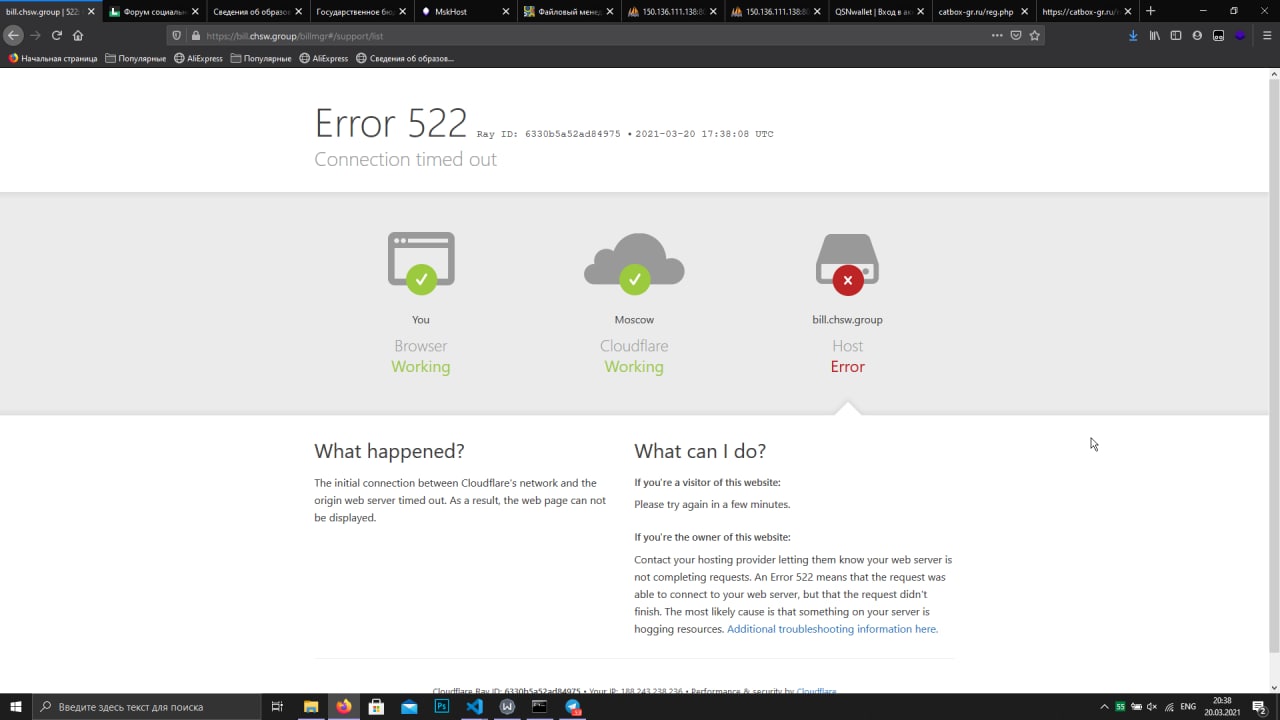The image size is (1280, 720).
Task: Switch to the MskHost tab
Action: 463,12
